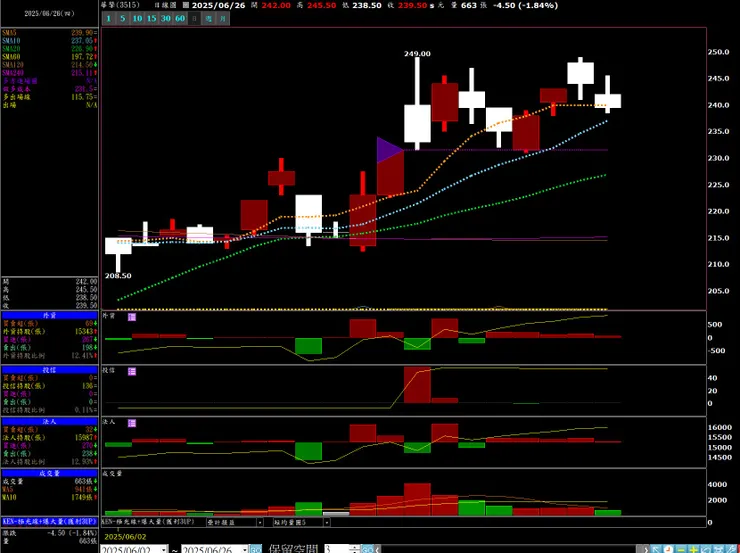Select the KEN strategy label in left panel

tap(50, 522)
